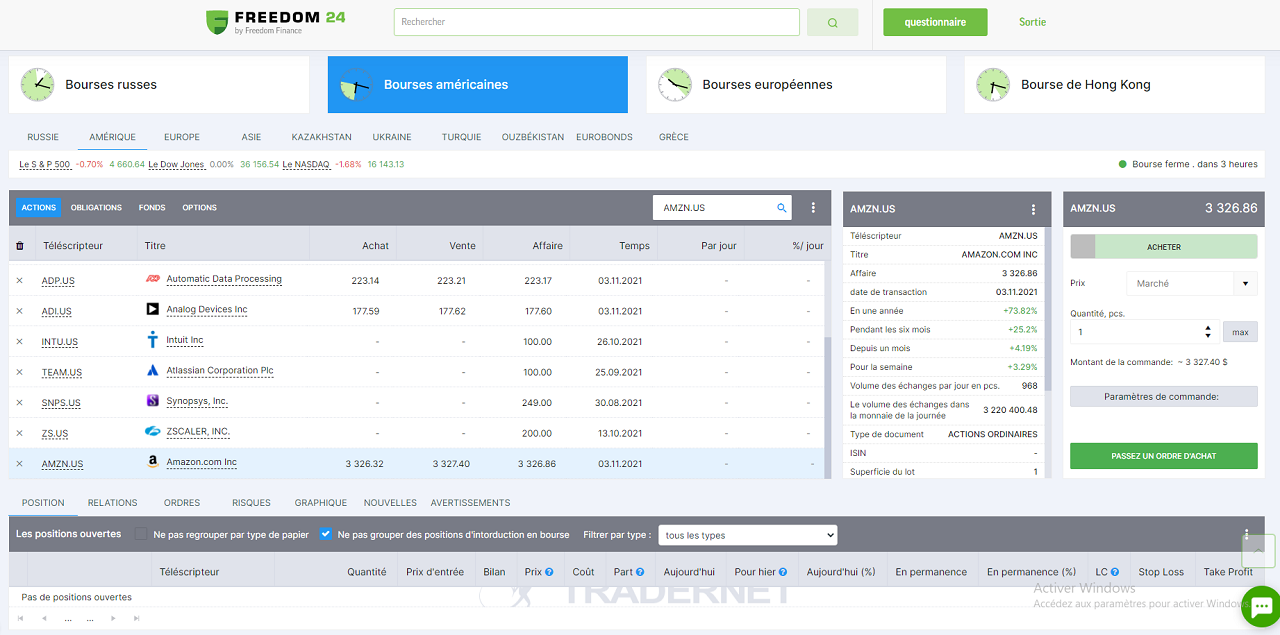
Task: Remove the ZS.US row with its X
Action: point(19,433)
